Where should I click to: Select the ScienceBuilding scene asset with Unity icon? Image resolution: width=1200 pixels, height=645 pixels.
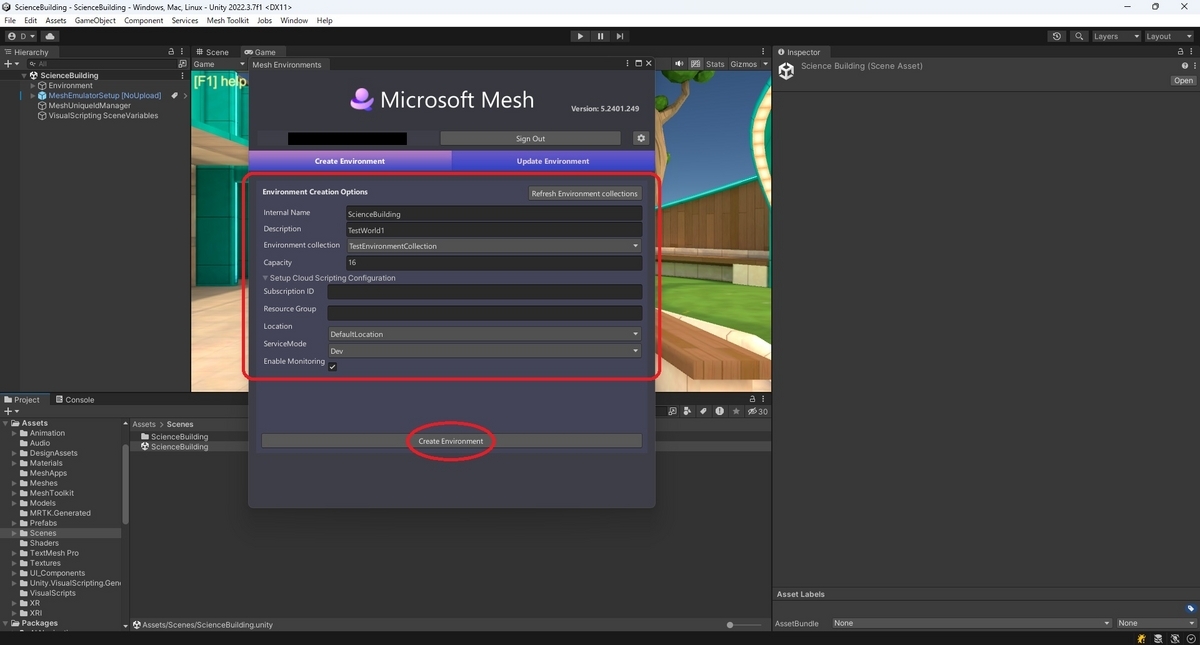click(x=180, y=447)
